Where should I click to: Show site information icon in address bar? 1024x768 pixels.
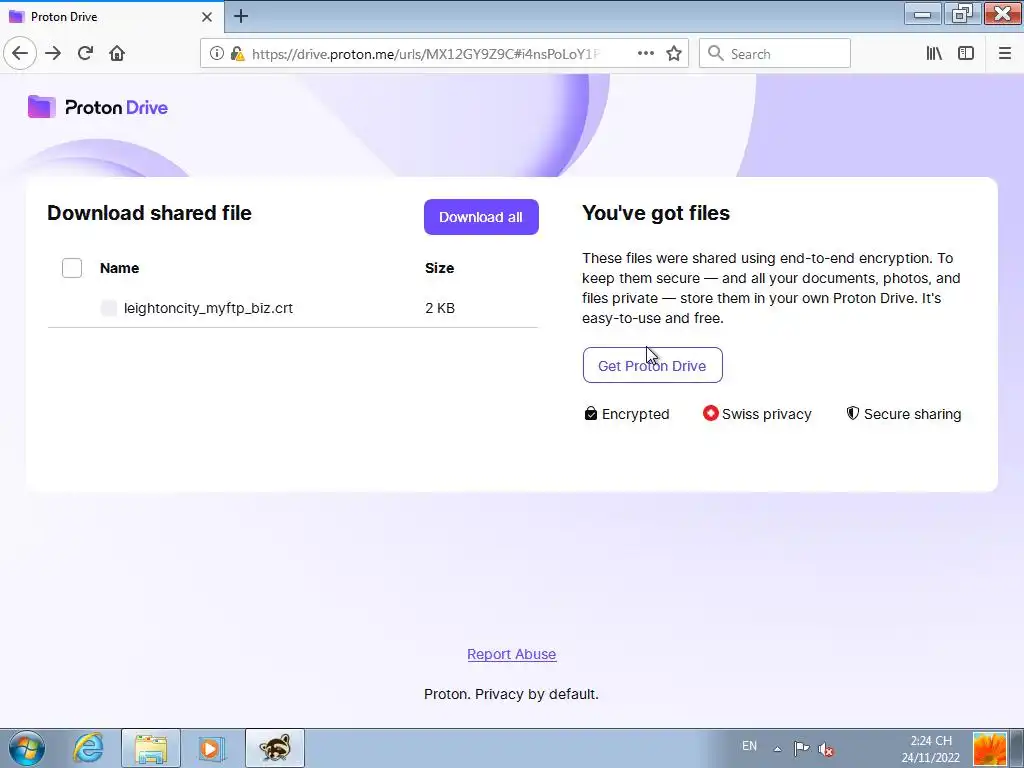216,54
